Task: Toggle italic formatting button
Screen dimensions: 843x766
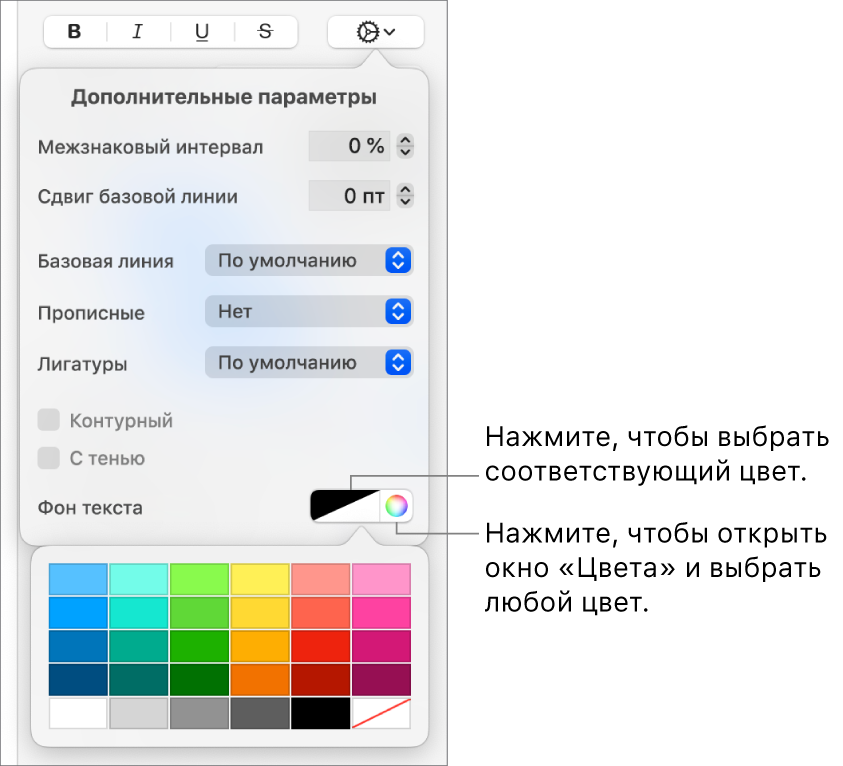Action: [x=138, y=32]
